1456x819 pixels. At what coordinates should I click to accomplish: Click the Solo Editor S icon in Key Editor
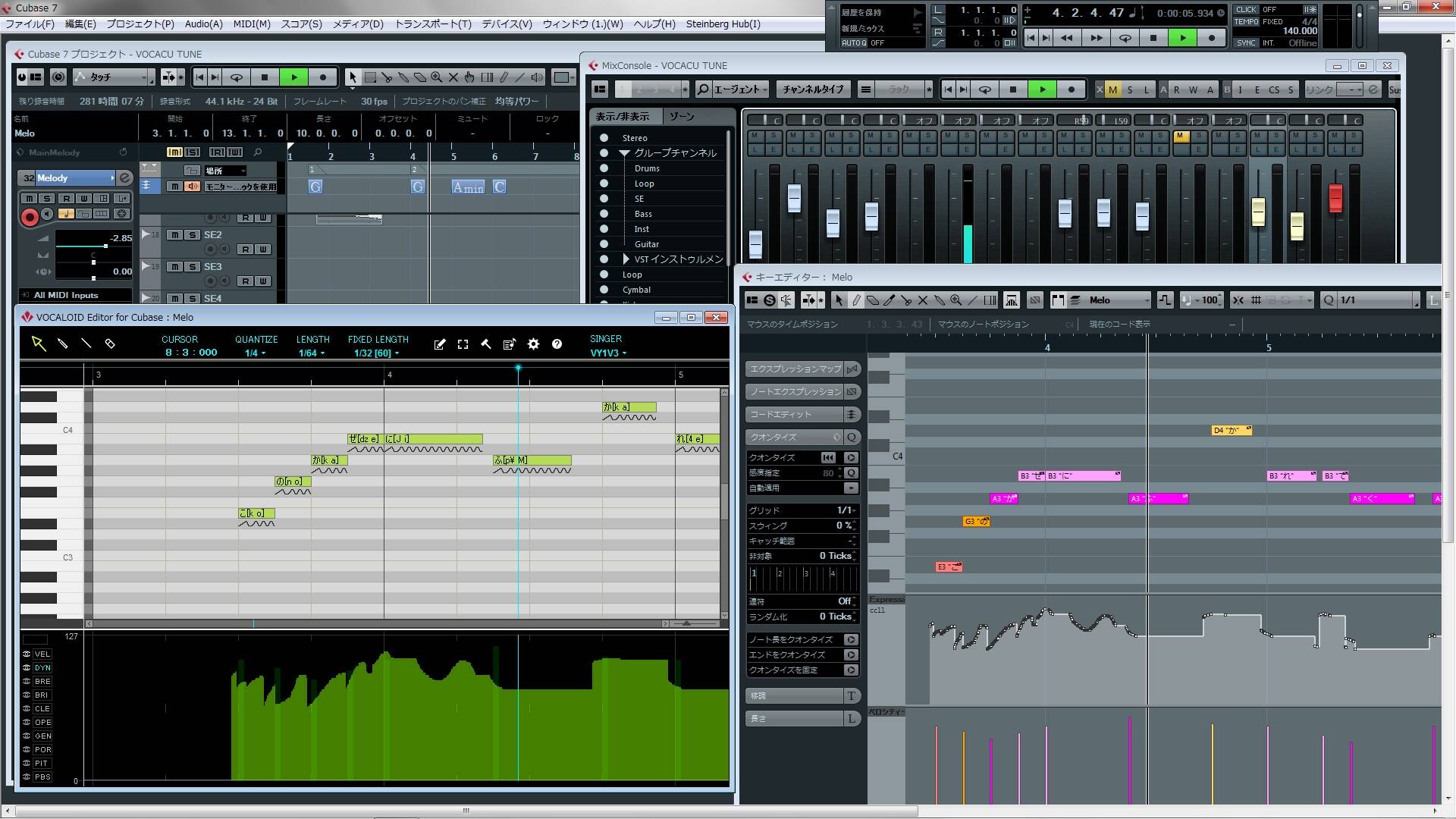tap(770, 300)
